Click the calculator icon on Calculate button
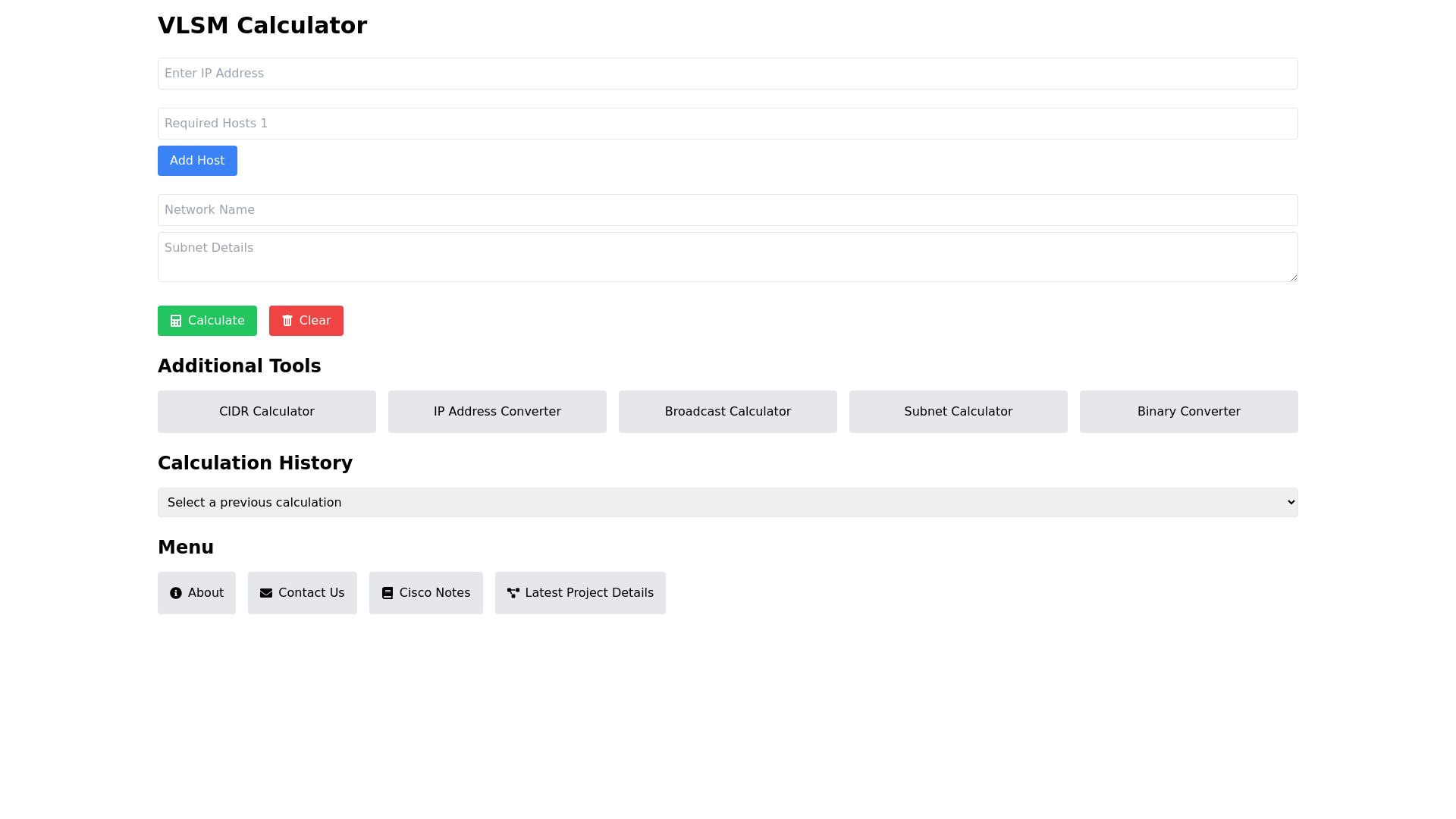The image size is (1456, 819). click(x=175, y=321)
